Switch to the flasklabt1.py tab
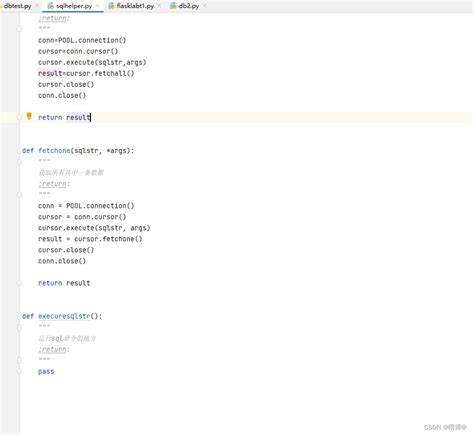 click(135, 6)
